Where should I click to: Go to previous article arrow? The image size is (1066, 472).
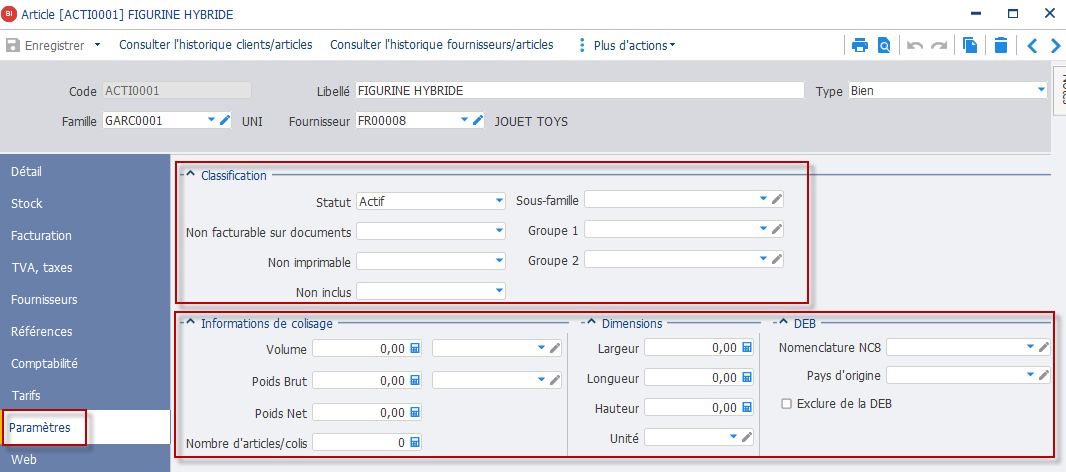click(x=1032, y=46)
